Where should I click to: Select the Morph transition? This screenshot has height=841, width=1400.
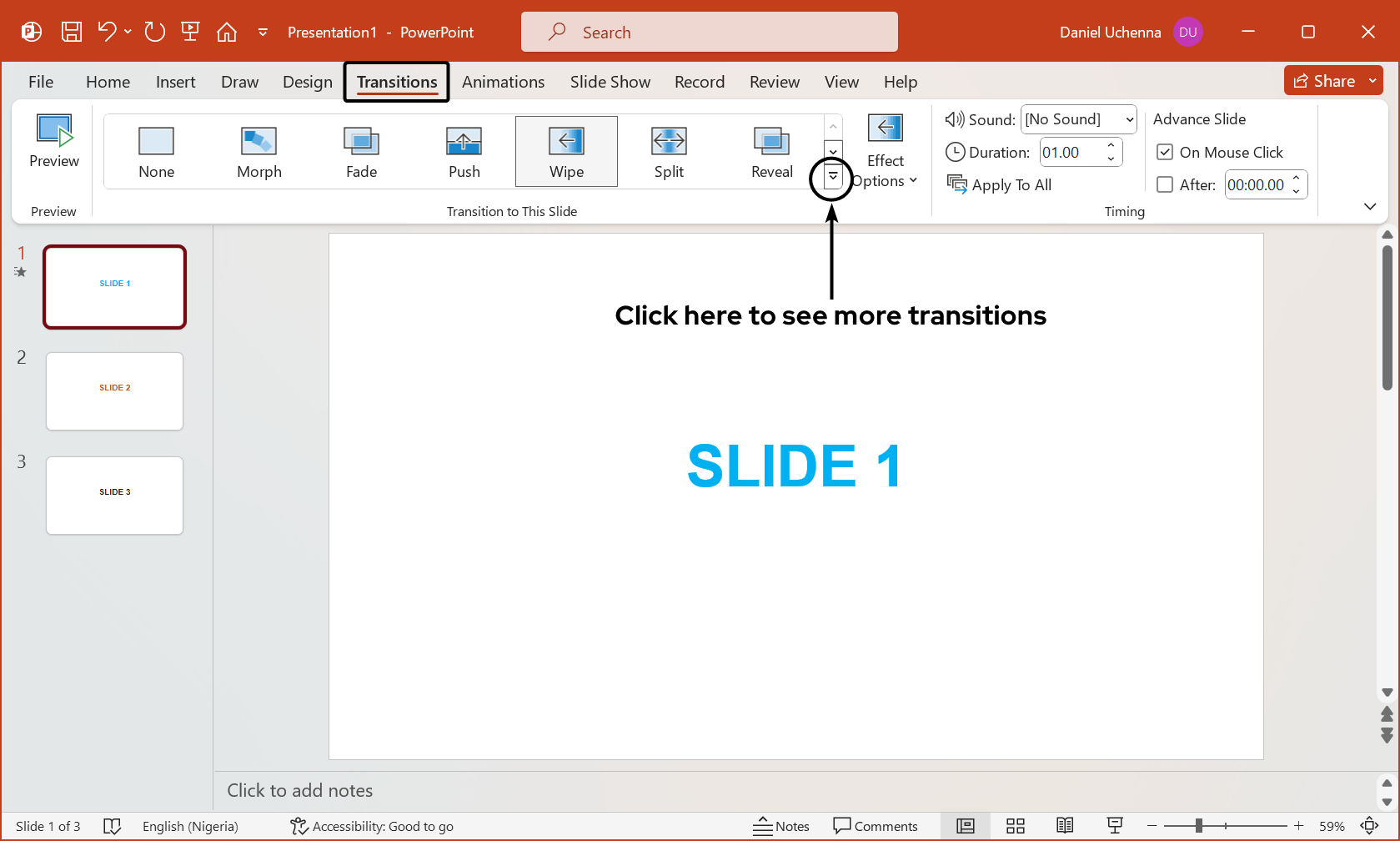coord(258,151)
